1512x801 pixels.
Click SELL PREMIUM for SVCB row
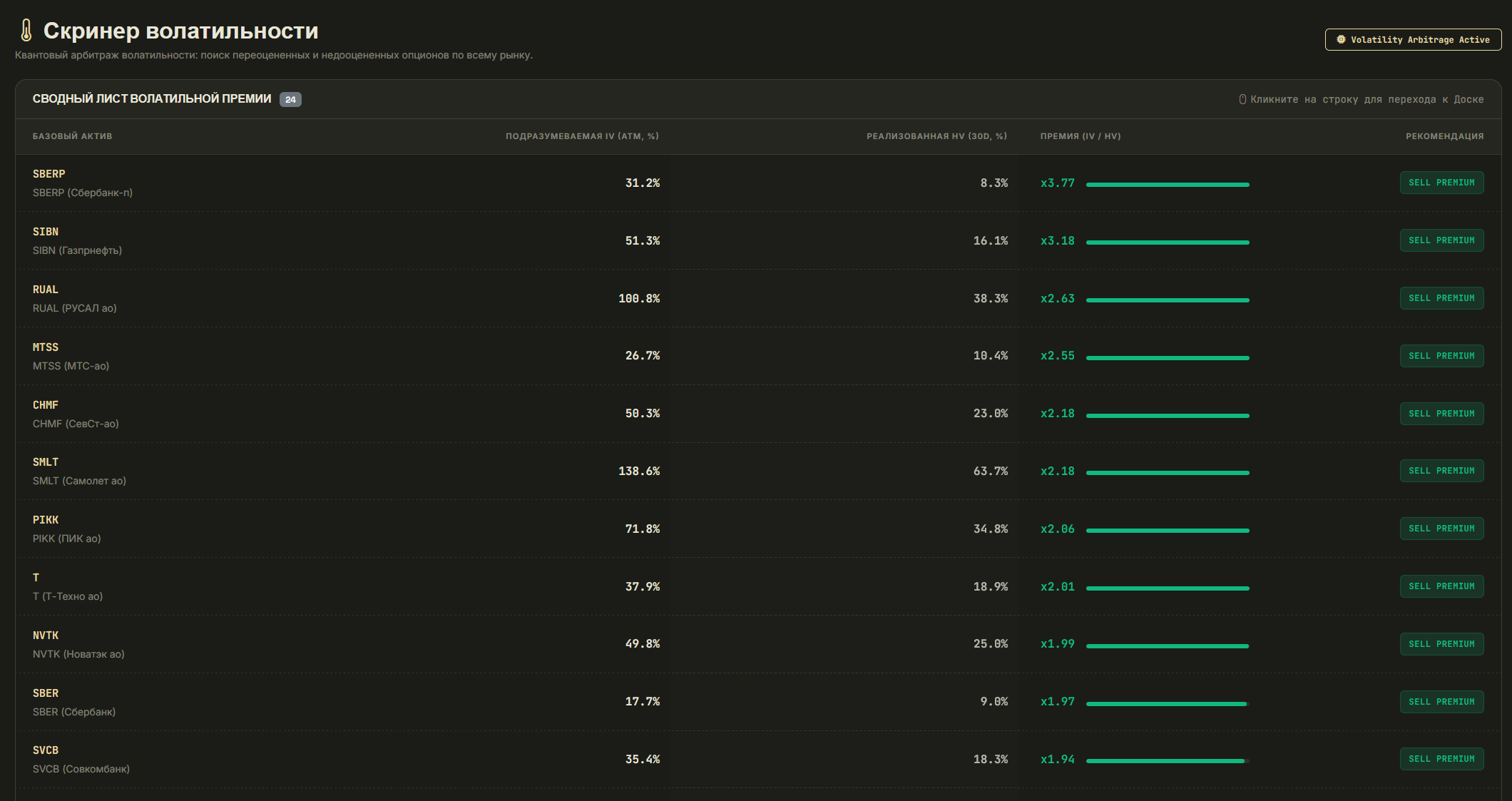point(1441,759)
